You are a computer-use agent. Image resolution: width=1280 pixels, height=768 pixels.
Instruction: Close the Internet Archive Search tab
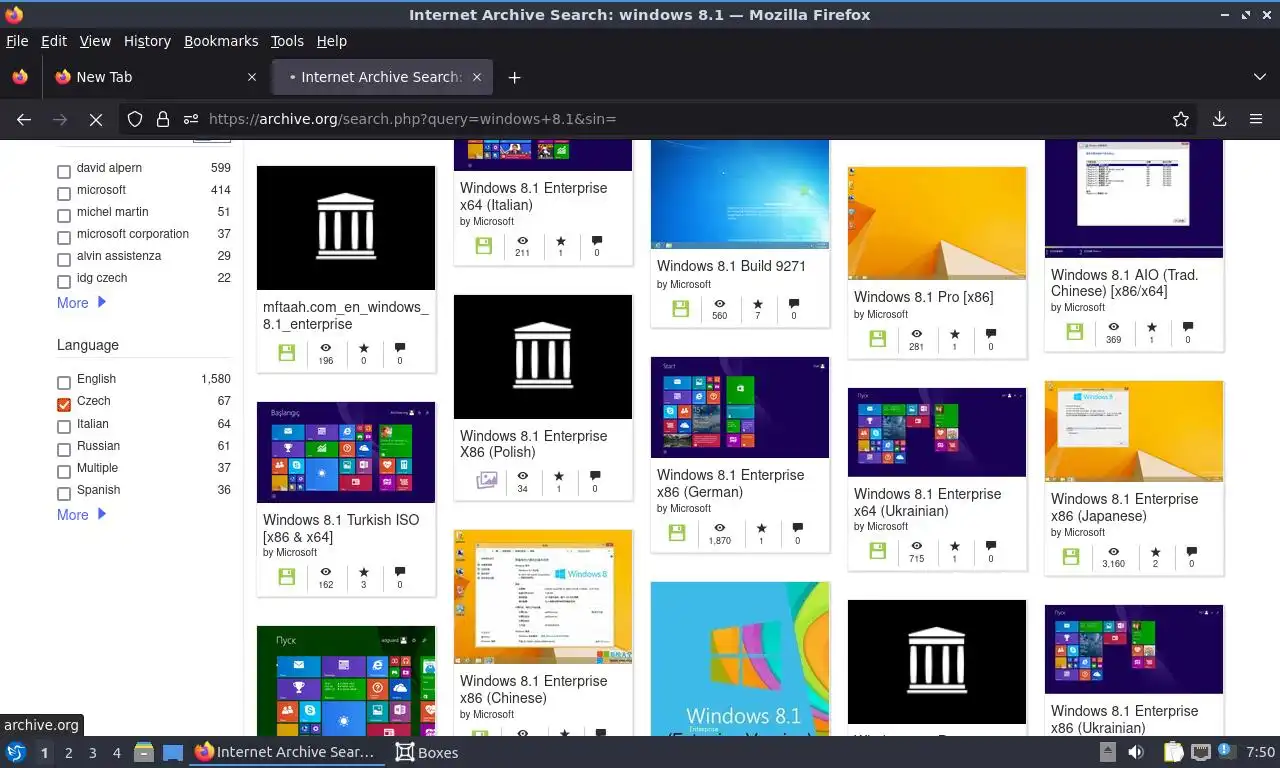[477, 77]
